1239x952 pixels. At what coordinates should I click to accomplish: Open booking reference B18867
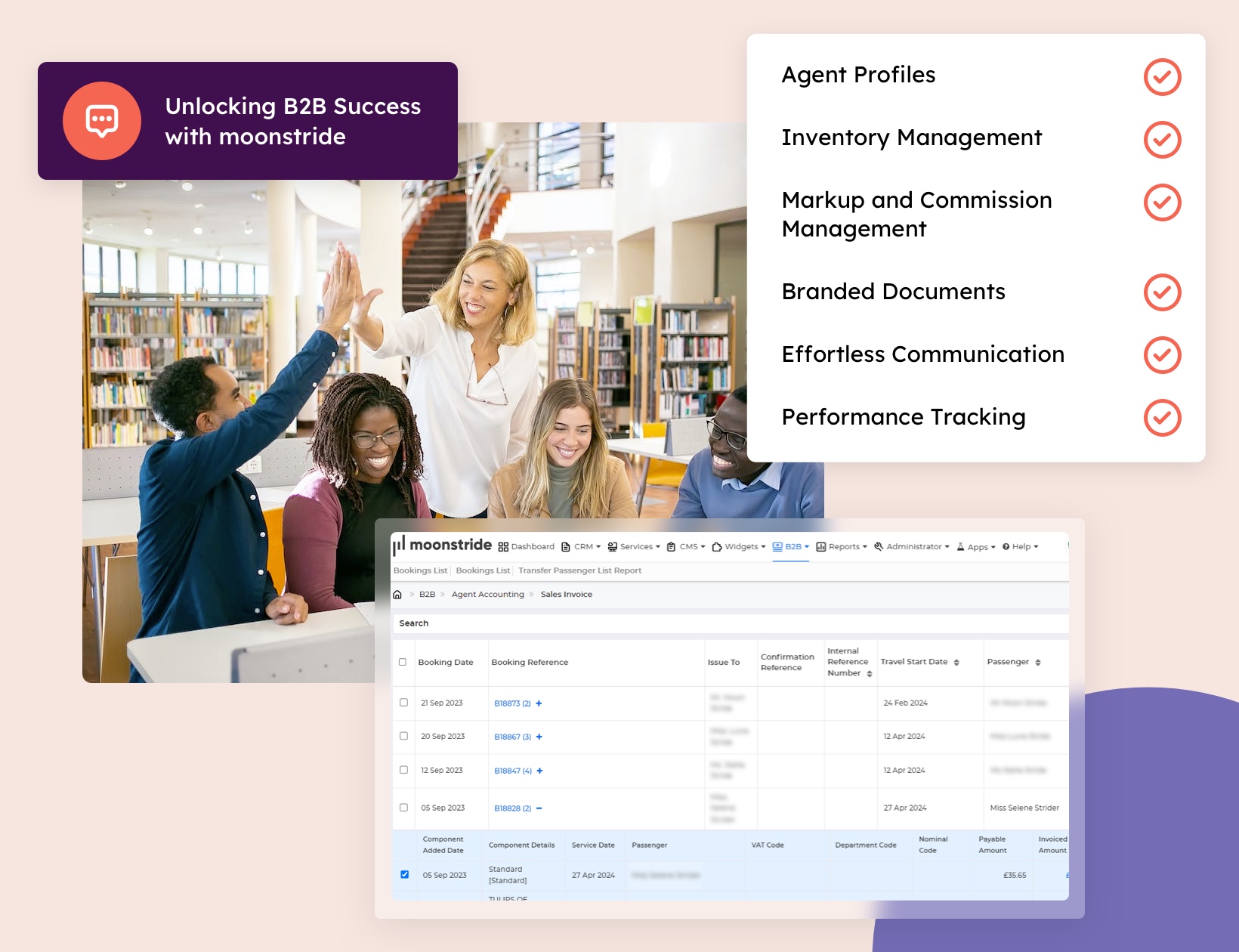(x=513, y=737)
